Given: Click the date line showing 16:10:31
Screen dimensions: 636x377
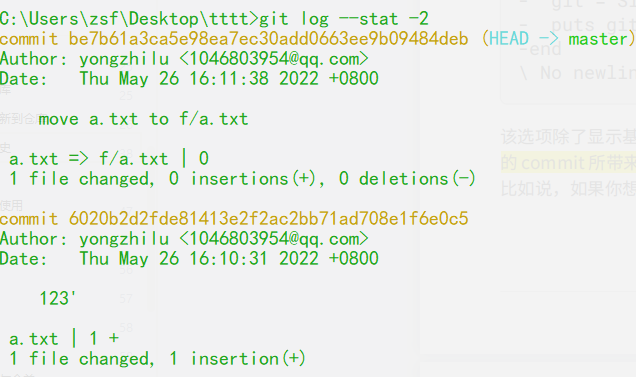Looking at the screenshot, I should point(189,259).
